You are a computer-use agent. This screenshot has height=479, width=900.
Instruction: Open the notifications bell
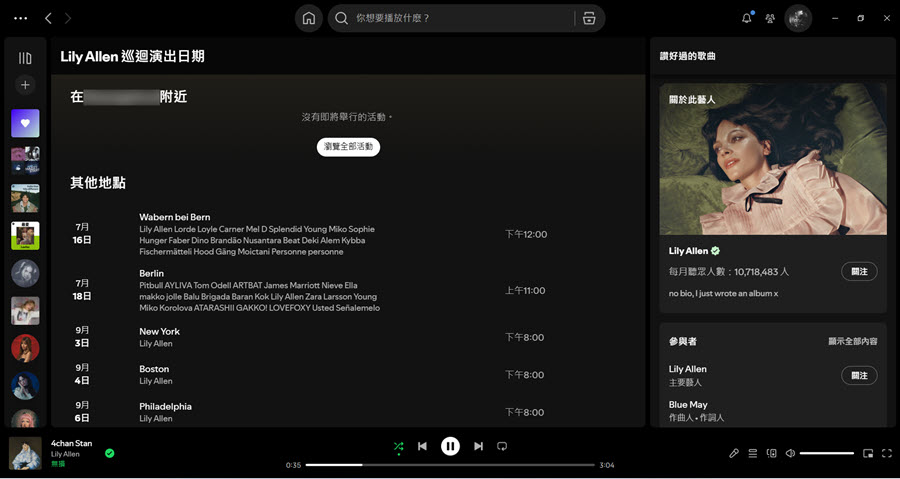(747, 18)
